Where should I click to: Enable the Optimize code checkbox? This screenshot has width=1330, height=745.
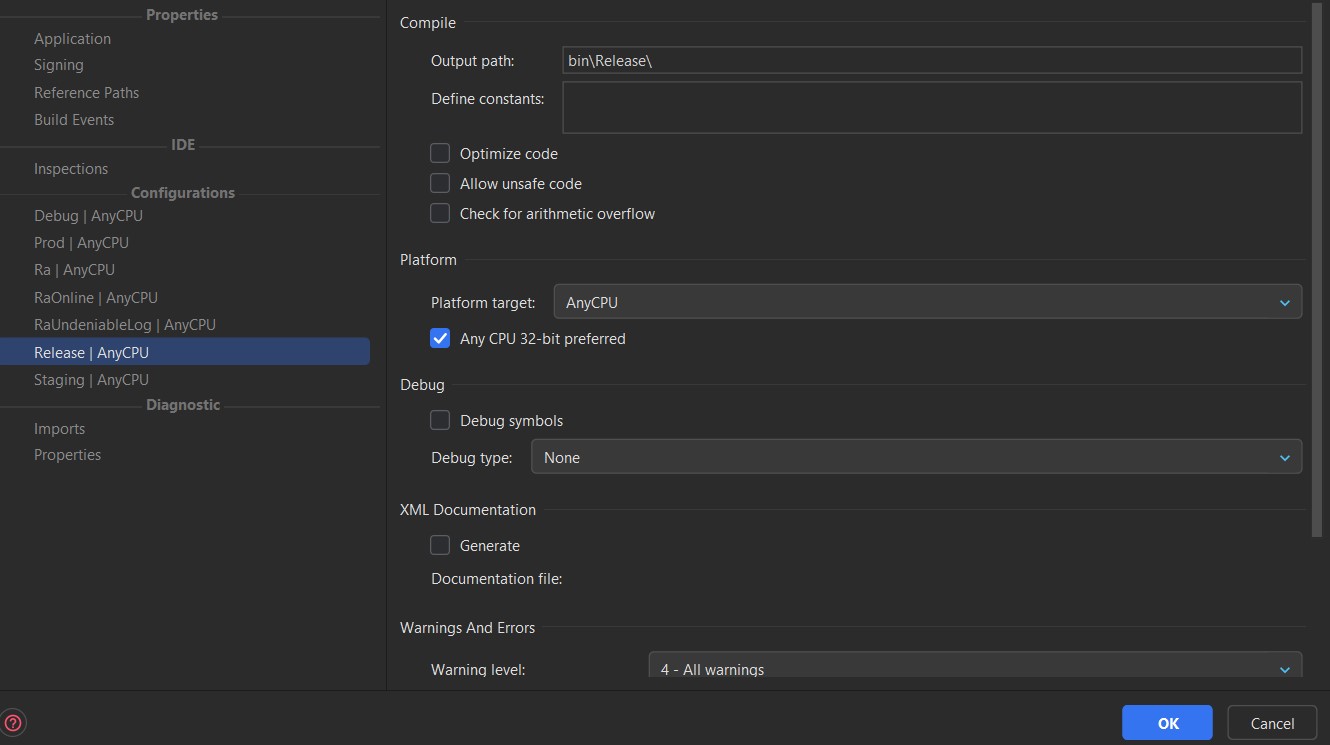point(440,153)
